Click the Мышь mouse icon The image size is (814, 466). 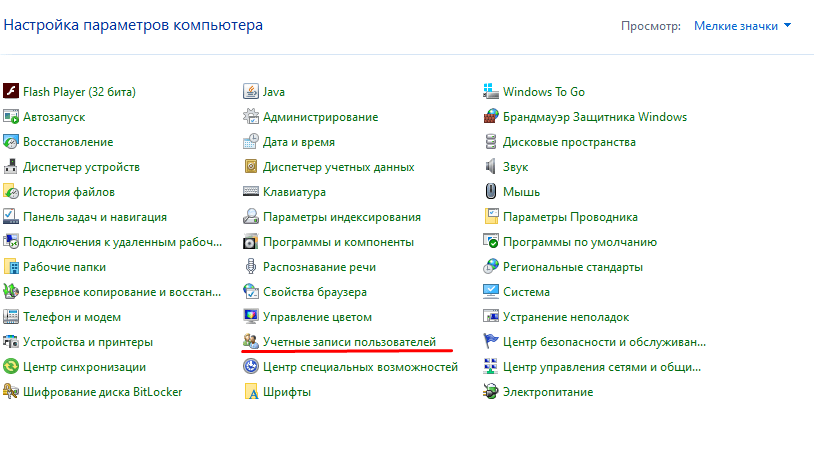pos(491,192)
